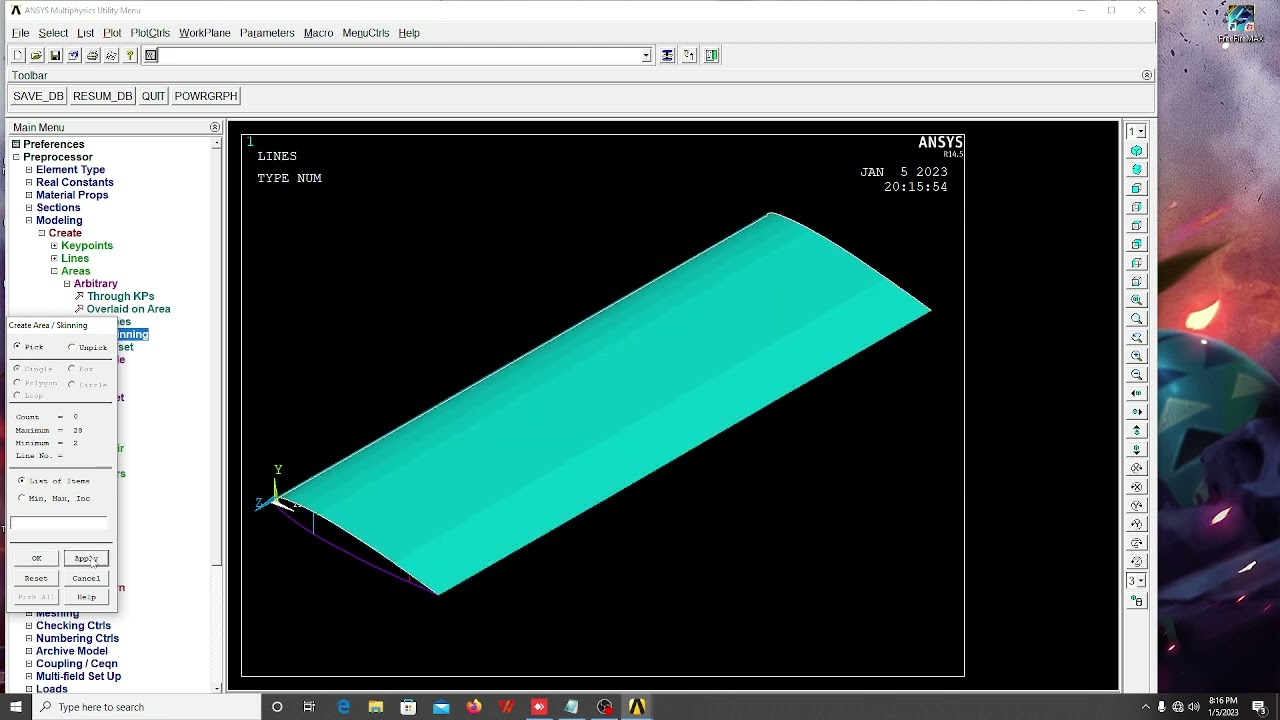The width and height of the screenshot is (1280, 720).
Task: Click the Pan-Zoom-Rotate toolbar icon
Action: click(x=74, y=56)
